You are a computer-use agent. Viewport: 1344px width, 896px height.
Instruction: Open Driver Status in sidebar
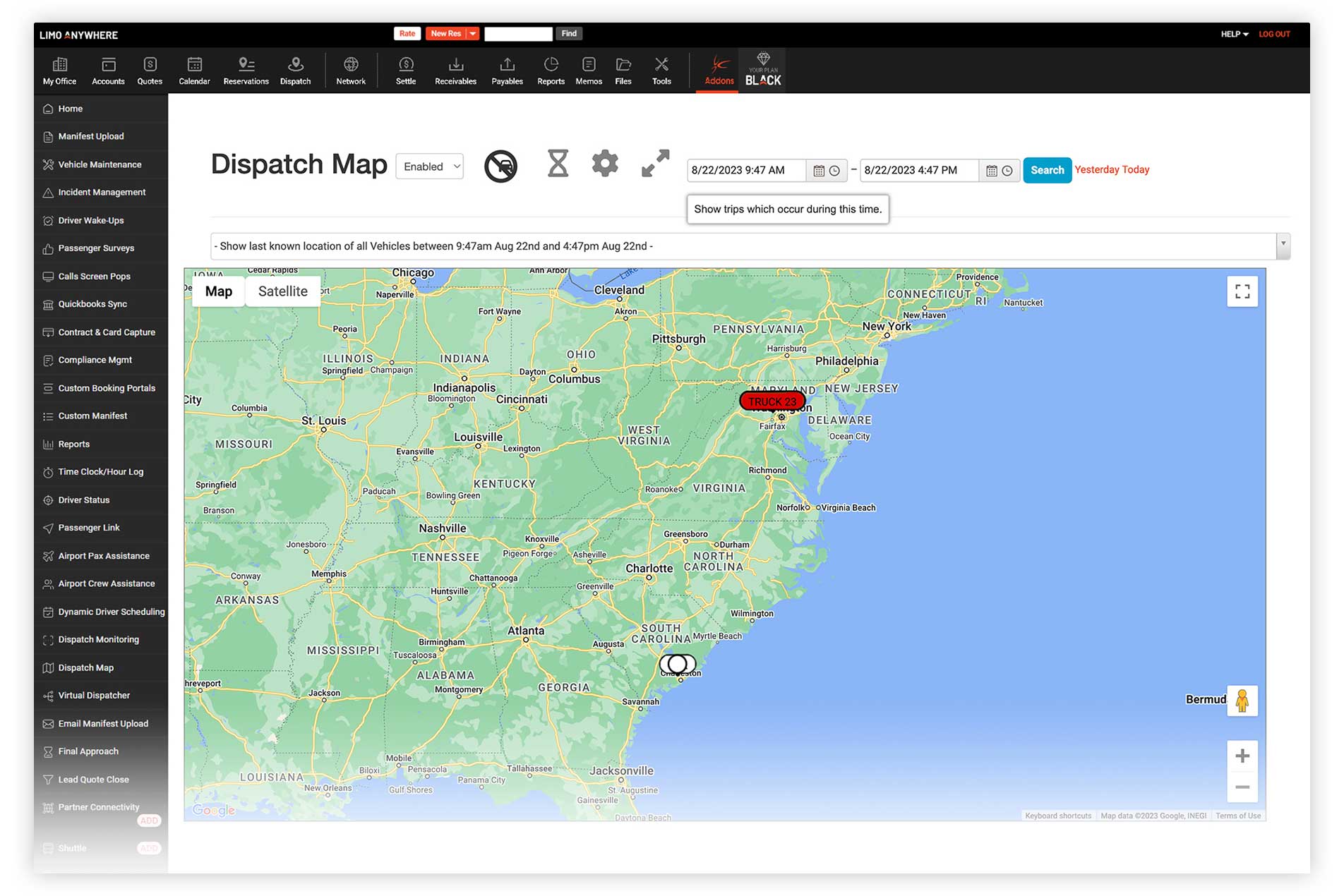[83, 500]
